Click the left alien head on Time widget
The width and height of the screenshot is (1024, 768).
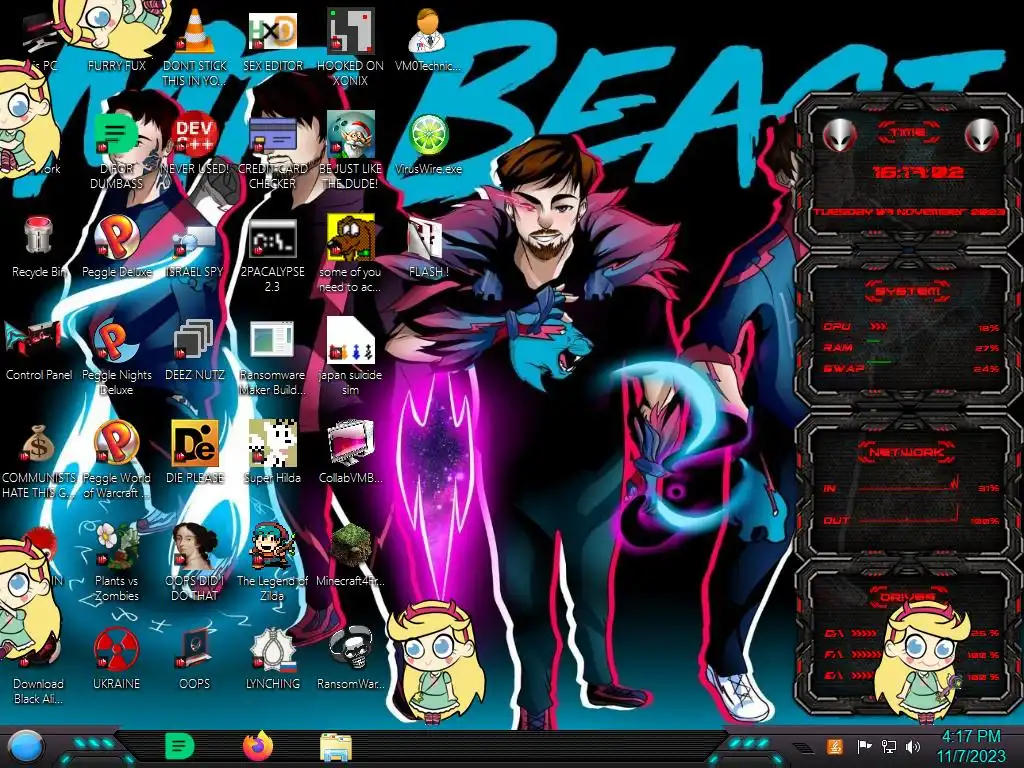point(839,136)
